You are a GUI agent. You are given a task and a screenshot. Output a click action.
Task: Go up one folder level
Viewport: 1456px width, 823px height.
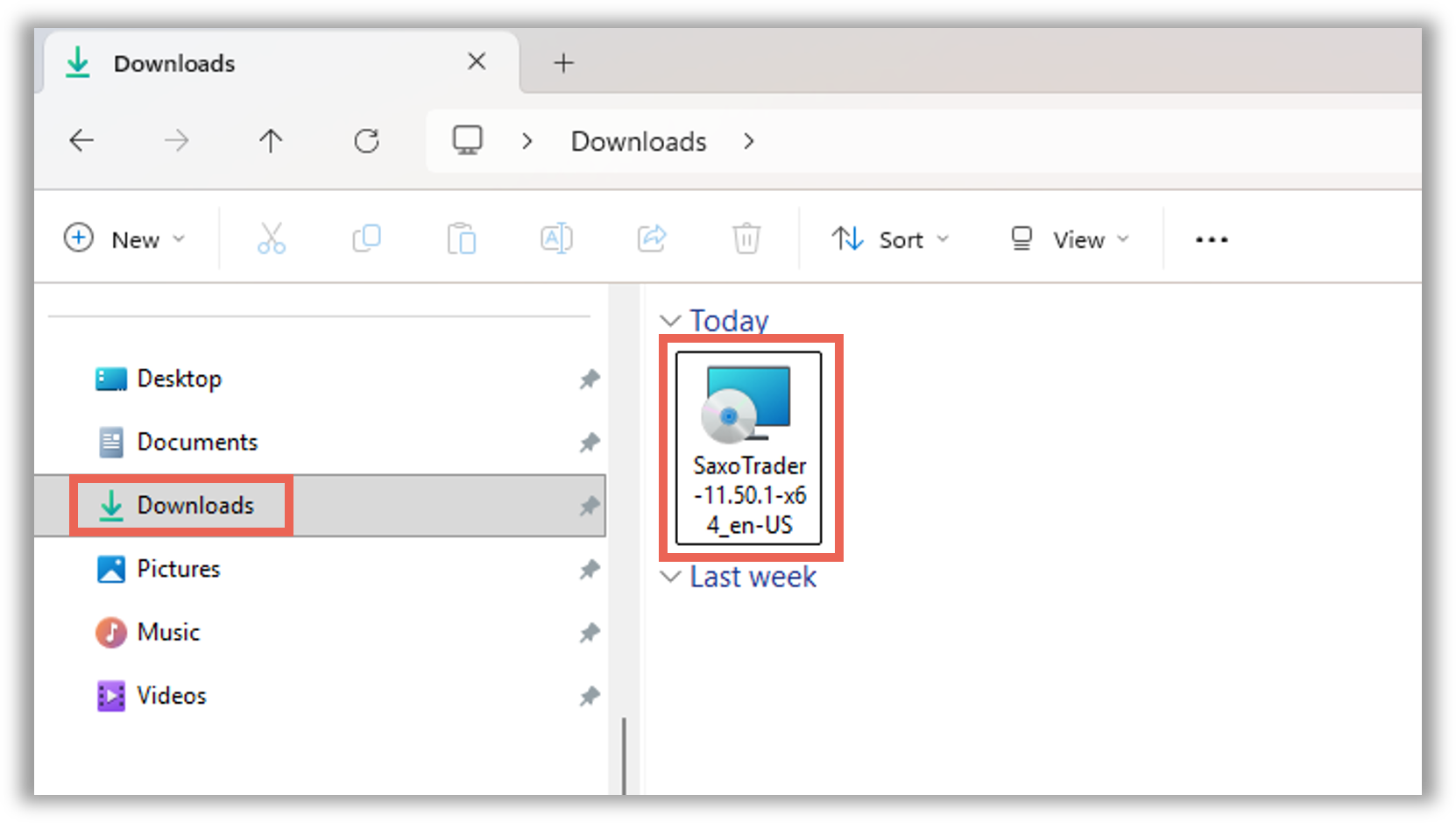[x=271, y=141]
